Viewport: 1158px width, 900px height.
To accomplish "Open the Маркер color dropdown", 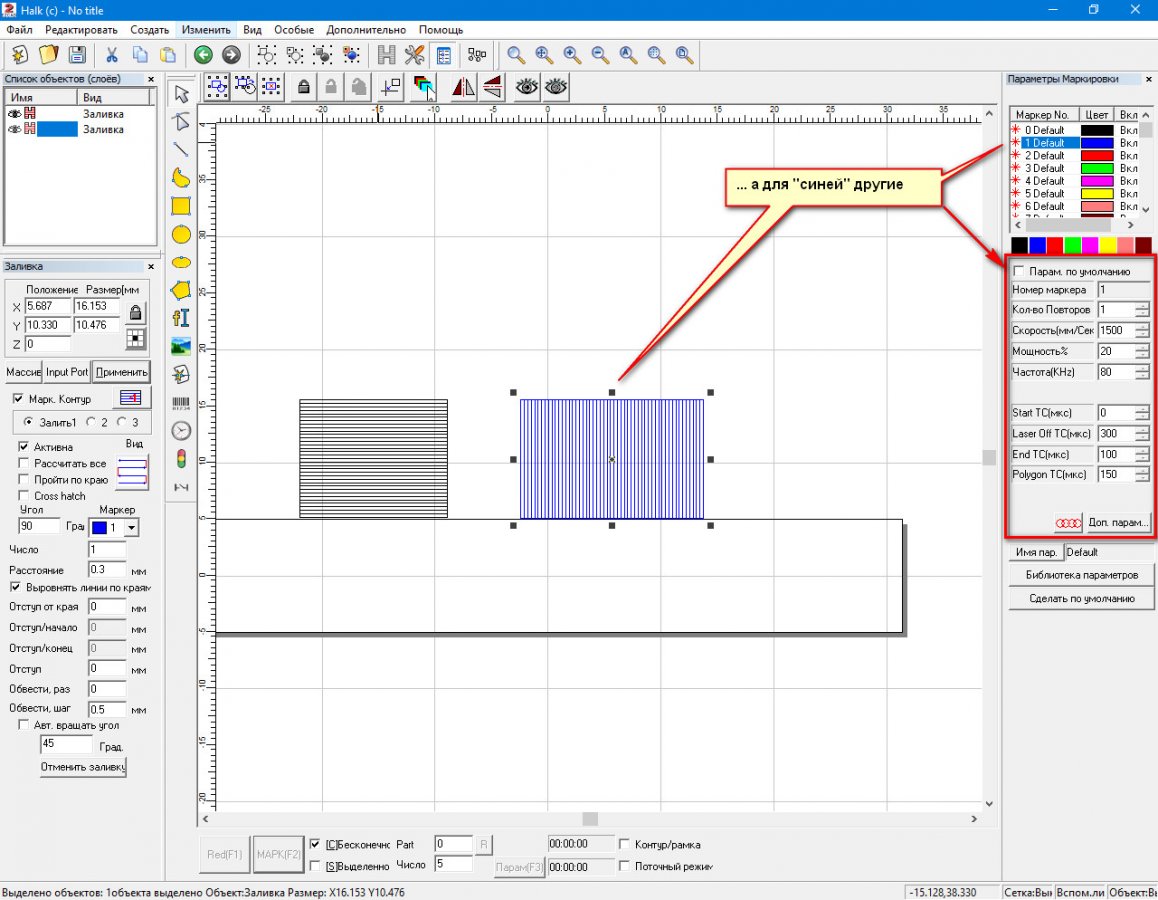I will (x=132, y=528).
